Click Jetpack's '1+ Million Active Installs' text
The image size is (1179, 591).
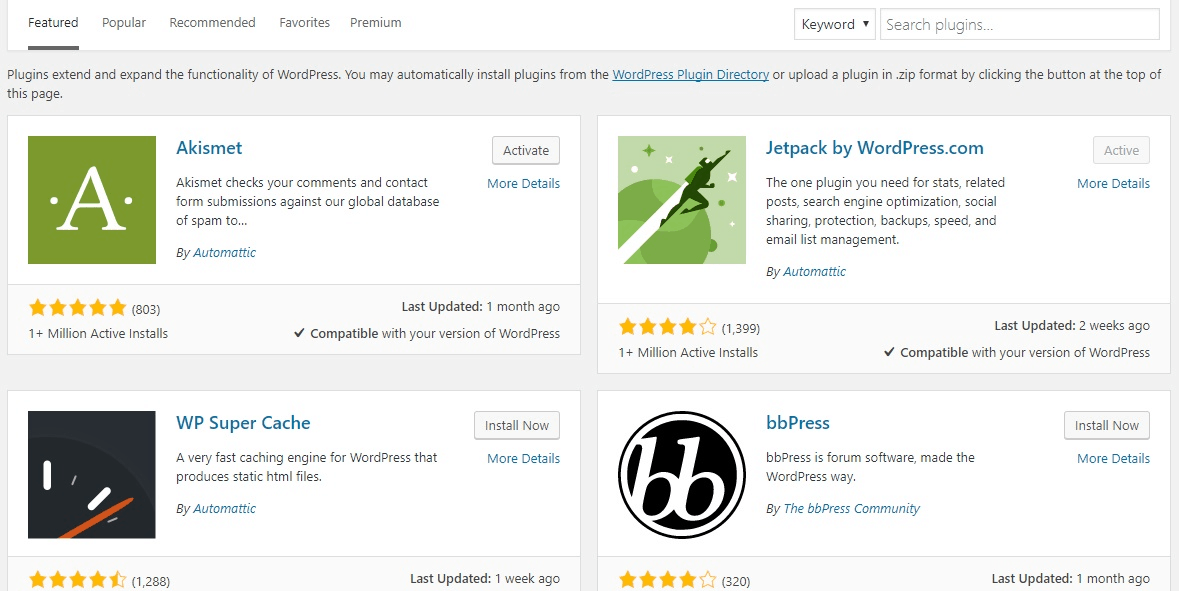tap(689, 352)
